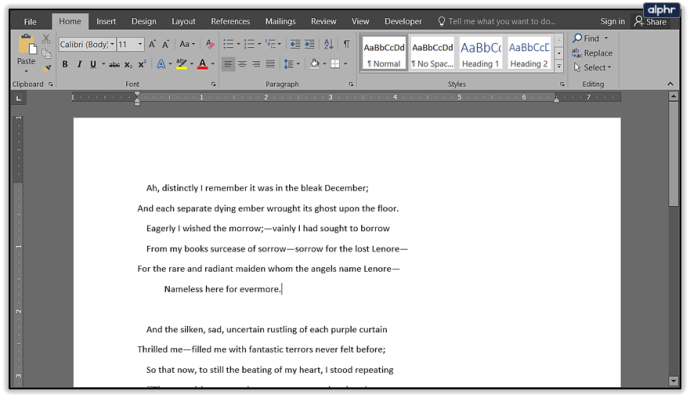Click the Format Painter brush icon
This screenshot has height=398, width=690.
[47, 68]
